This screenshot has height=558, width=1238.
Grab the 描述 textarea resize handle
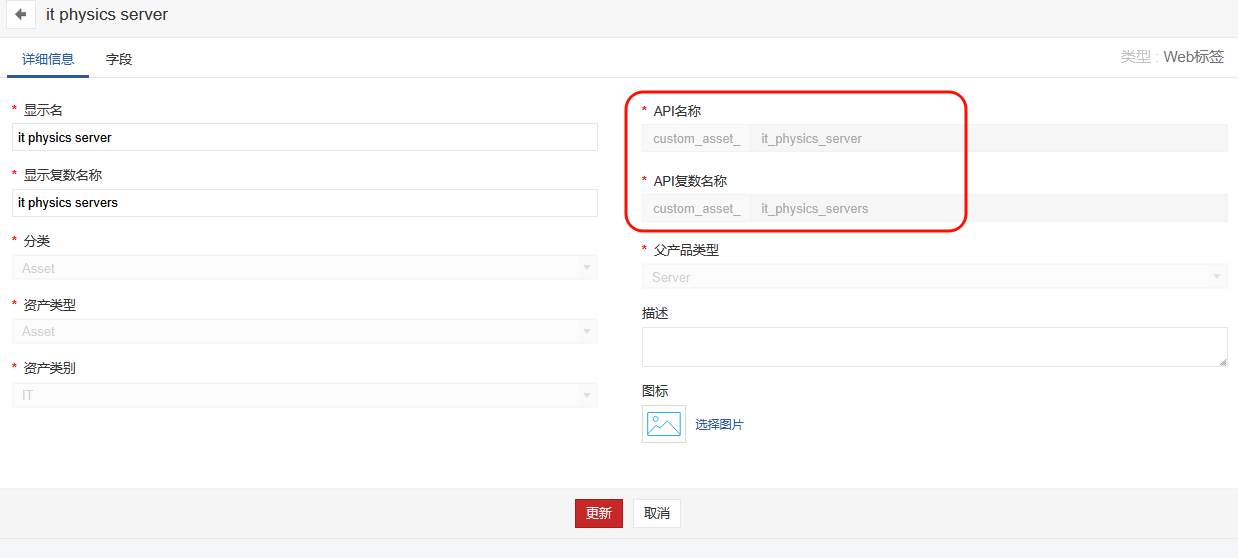coord(1222,361)
